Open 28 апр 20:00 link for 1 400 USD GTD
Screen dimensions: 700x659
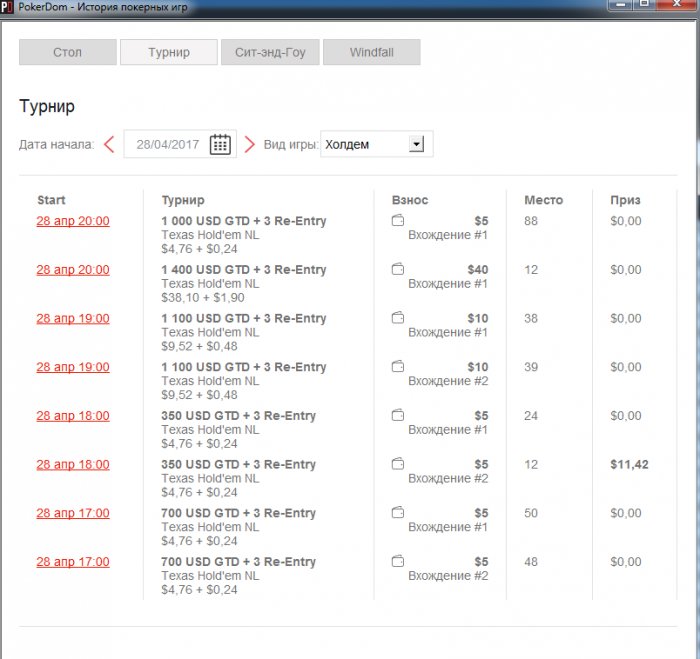[x=73, y=270]
